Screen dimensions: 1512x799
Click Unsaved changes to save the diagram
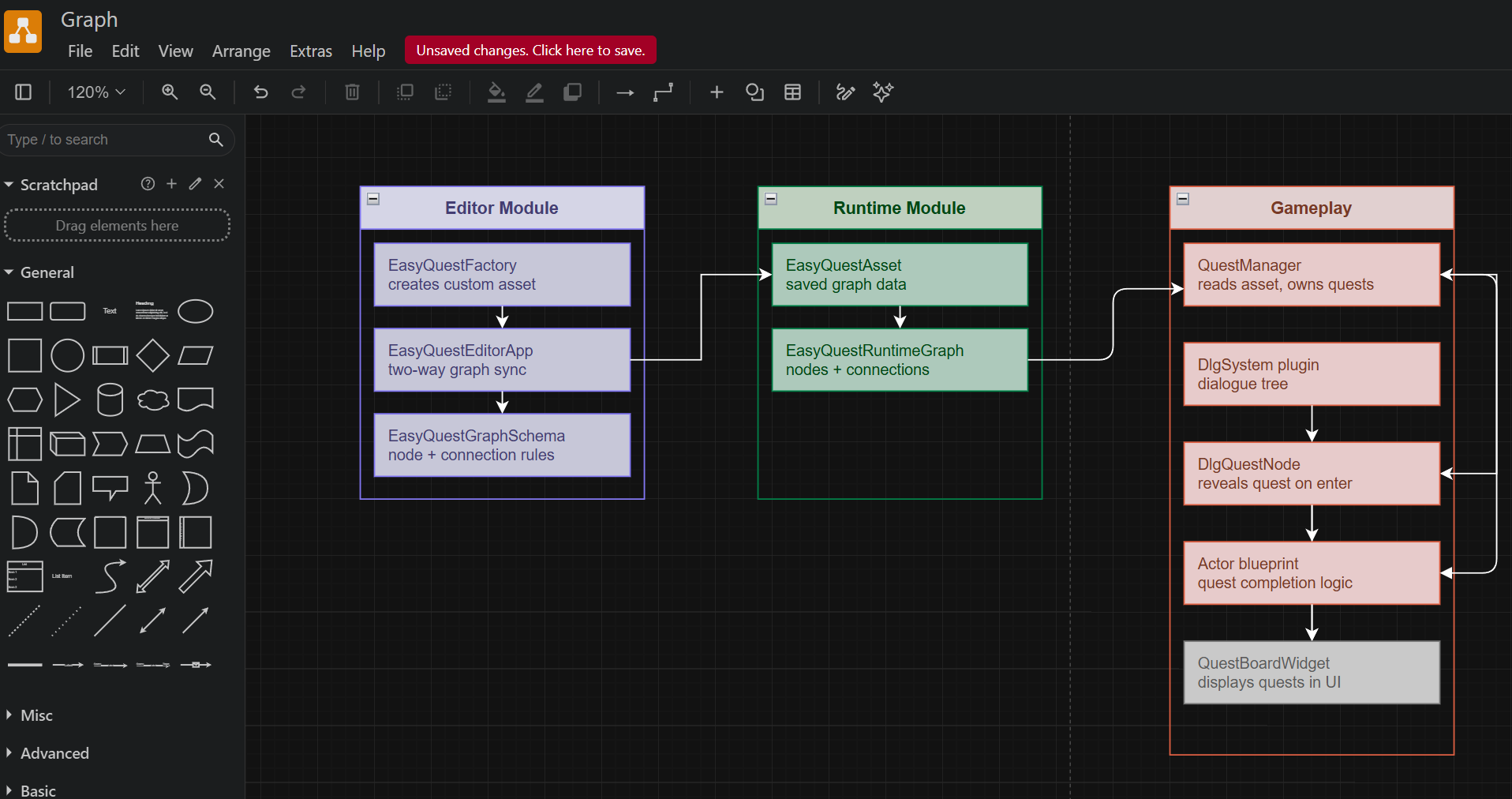[530, 50]
